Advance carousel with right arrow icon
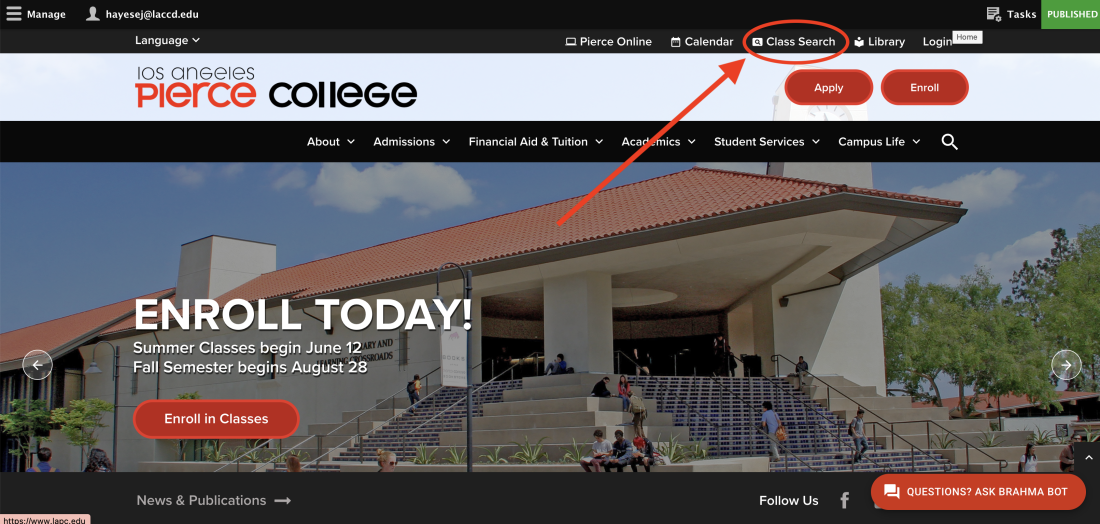1100x524 pixels. pyautogui.click(x=1066, y=365)
